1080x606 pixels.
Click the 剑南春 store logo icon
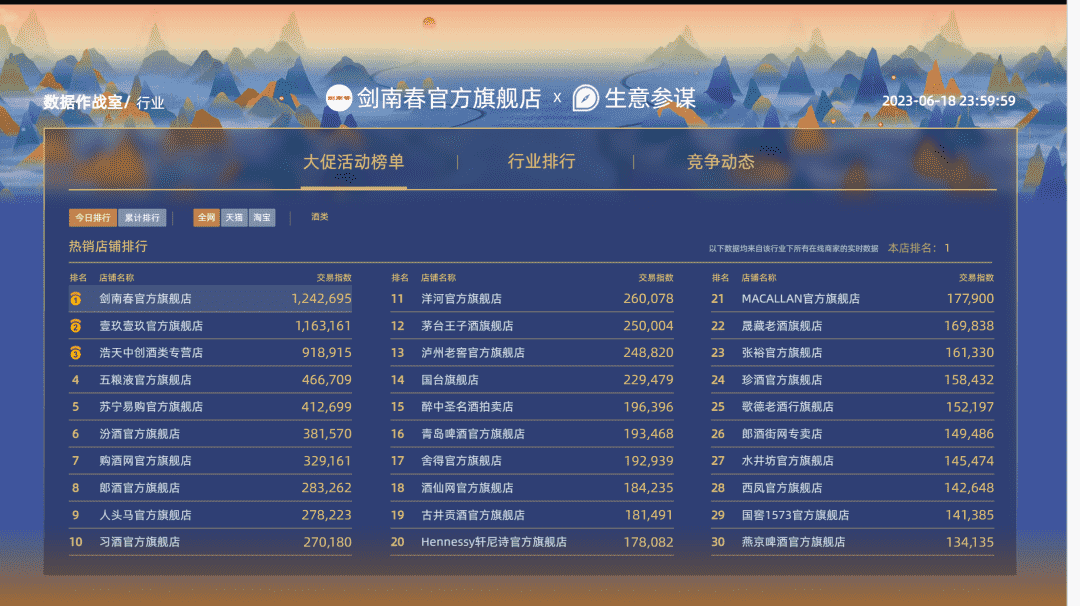click(x=338, y=98)
